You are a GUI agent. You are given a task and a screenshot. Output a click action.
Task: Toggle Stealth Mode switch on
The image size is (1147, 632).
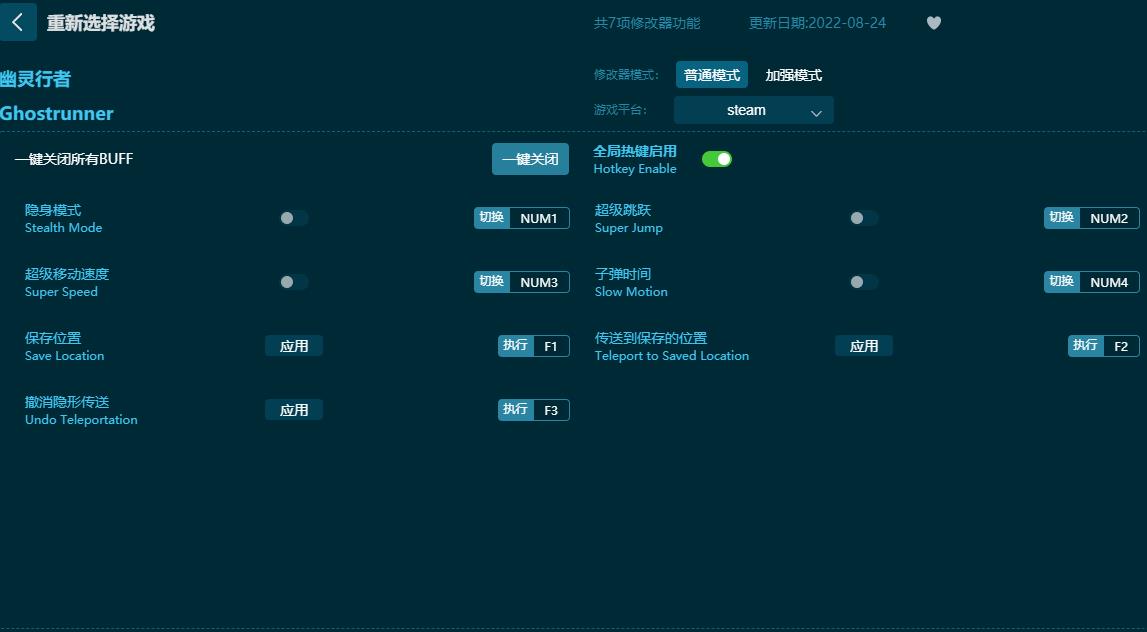pos(294,218)
